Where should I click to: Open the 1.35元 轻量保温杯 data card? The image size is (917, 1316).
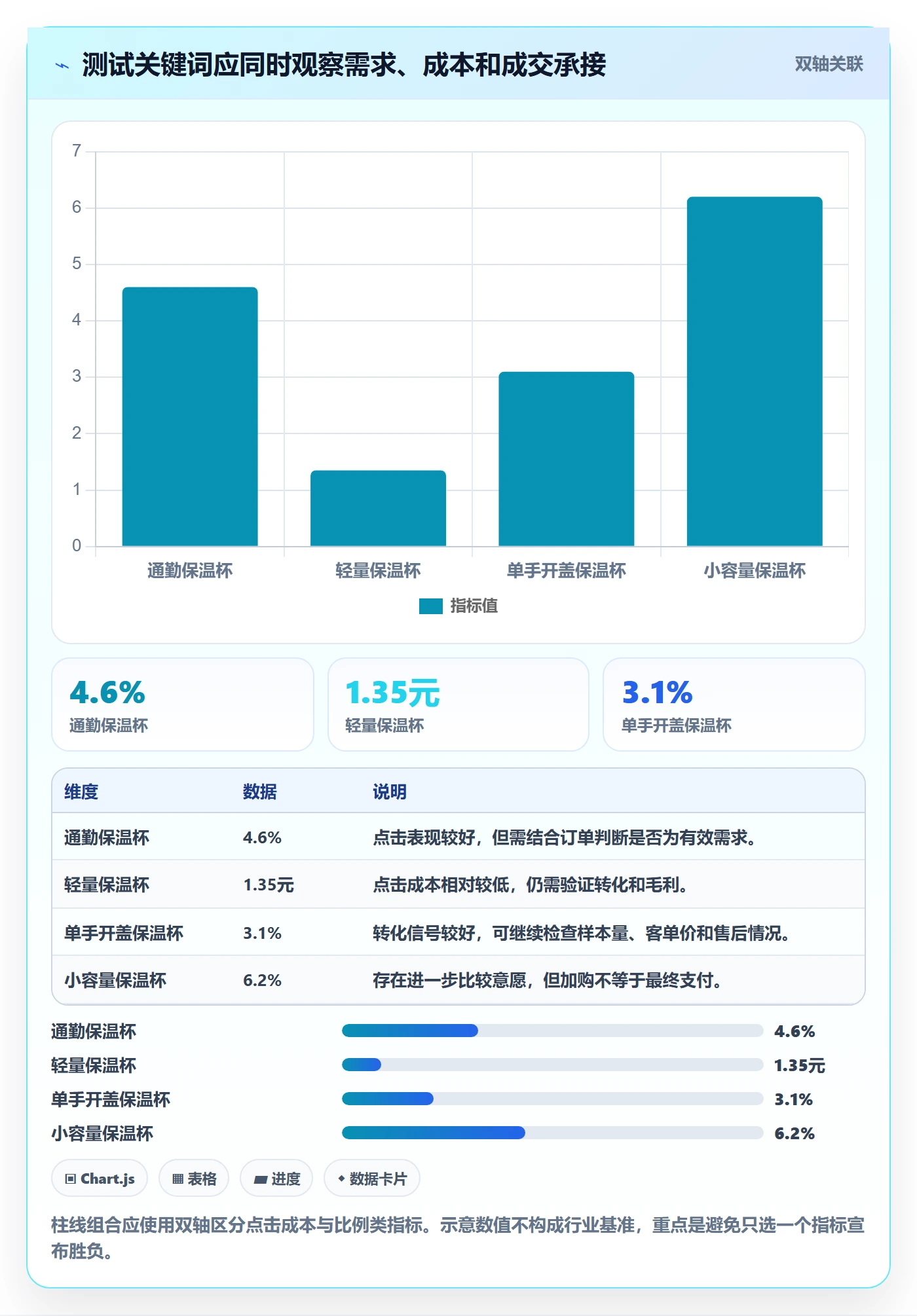[x=458, y=704]
